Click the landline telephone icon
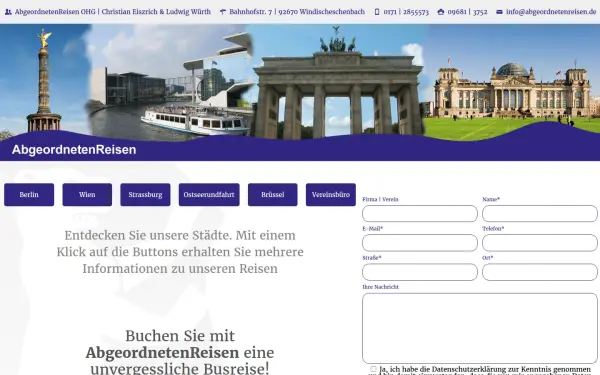 coord(440,12)
